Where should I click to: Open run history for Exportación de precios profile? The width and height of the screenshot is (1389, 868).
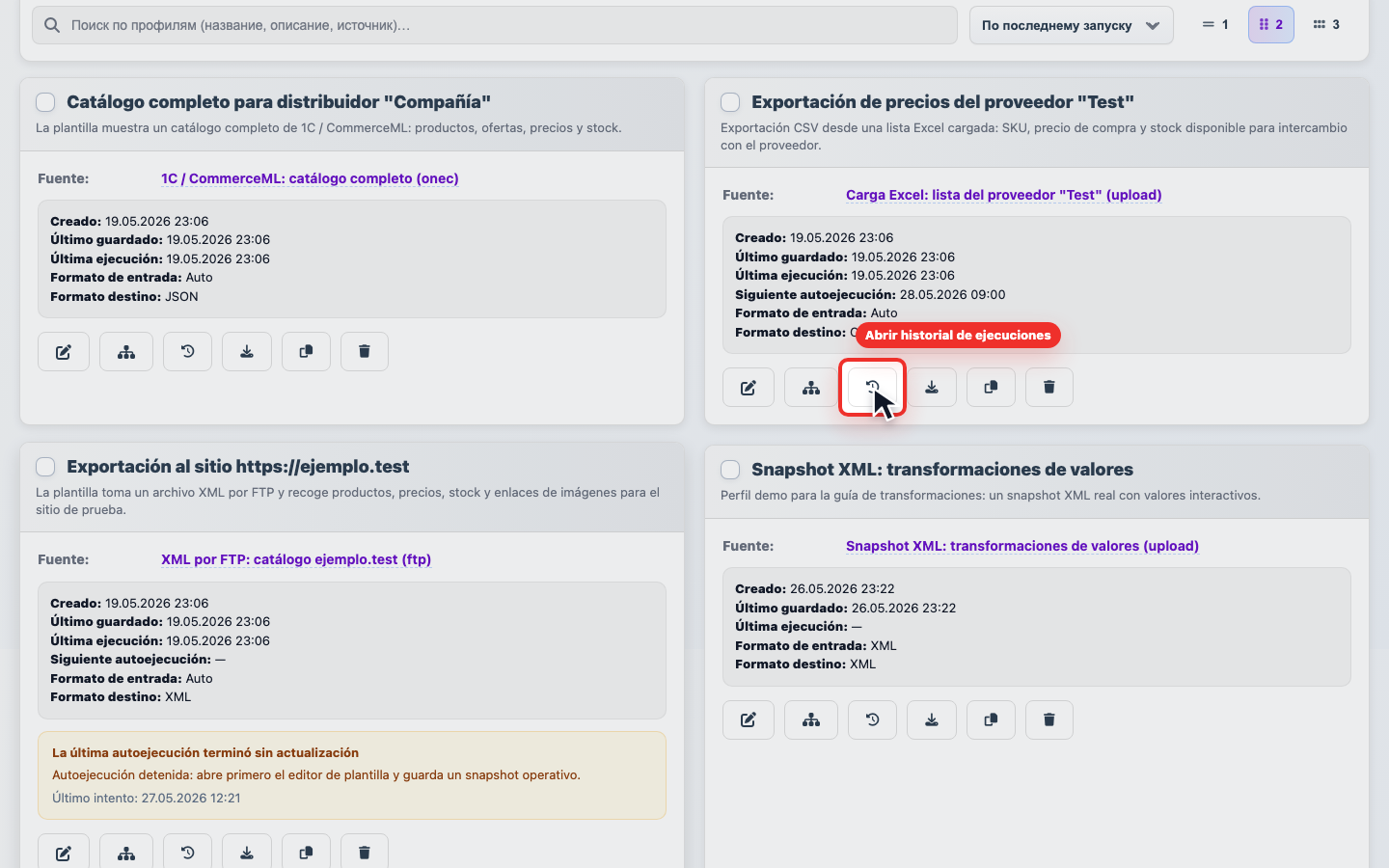872,388
